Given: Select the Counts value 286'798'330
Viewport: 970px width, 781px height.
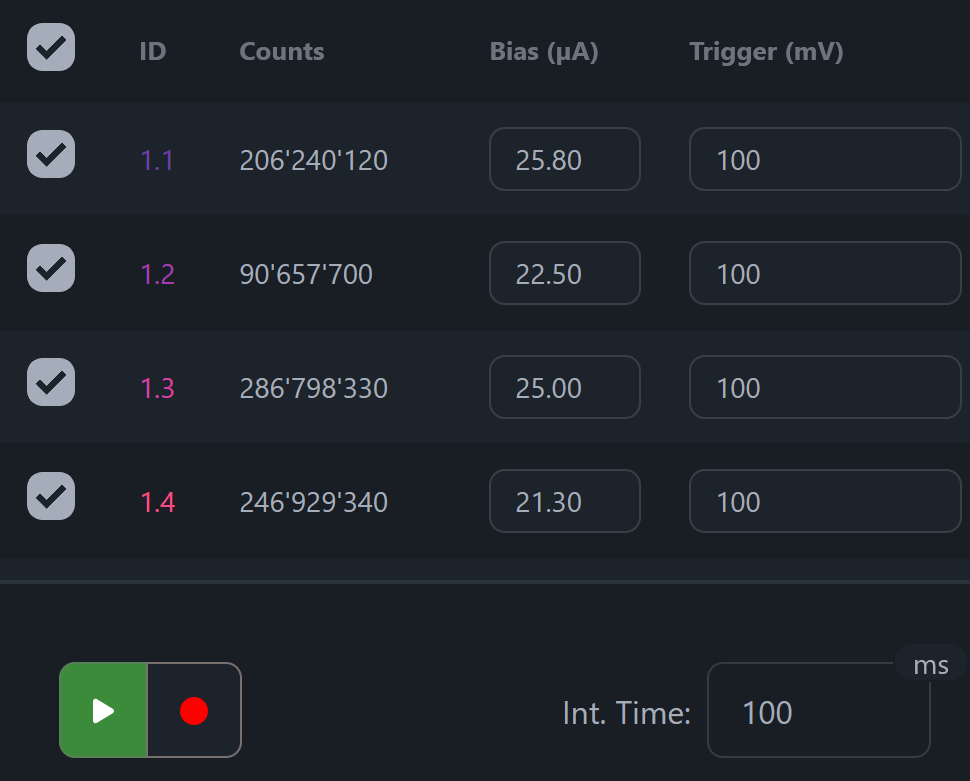Looking at the screenshot, I should [313, 388].
